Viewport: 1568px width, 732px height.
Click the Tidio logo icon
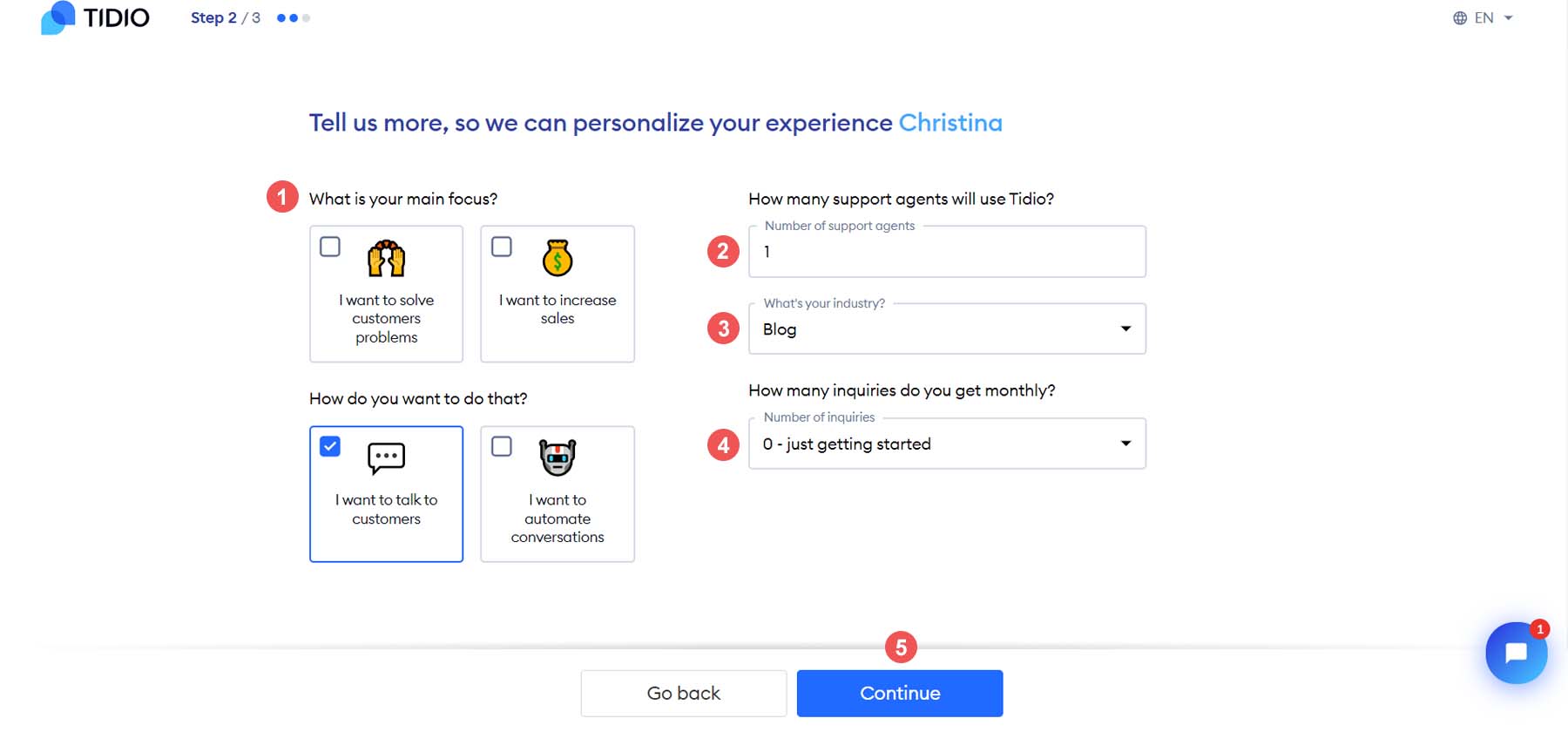tap(56, 17)
